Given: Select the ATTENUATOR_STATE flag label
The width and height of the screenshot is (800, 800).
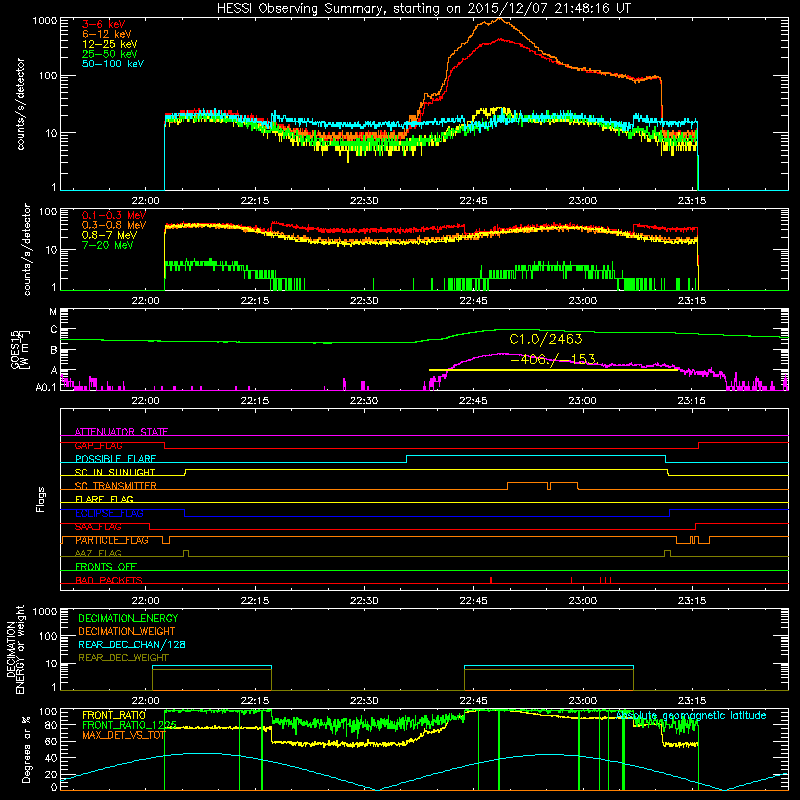Looking at the screenshot, I should coord(121,432).
